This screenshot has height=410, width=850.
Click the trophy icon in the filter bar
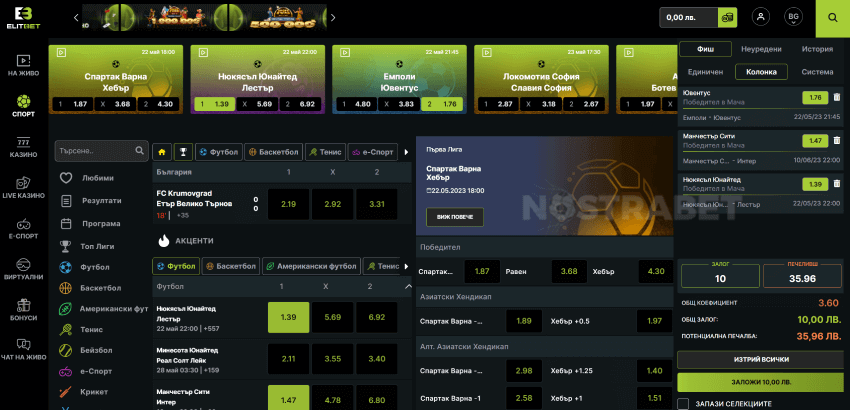coord(183,152)
